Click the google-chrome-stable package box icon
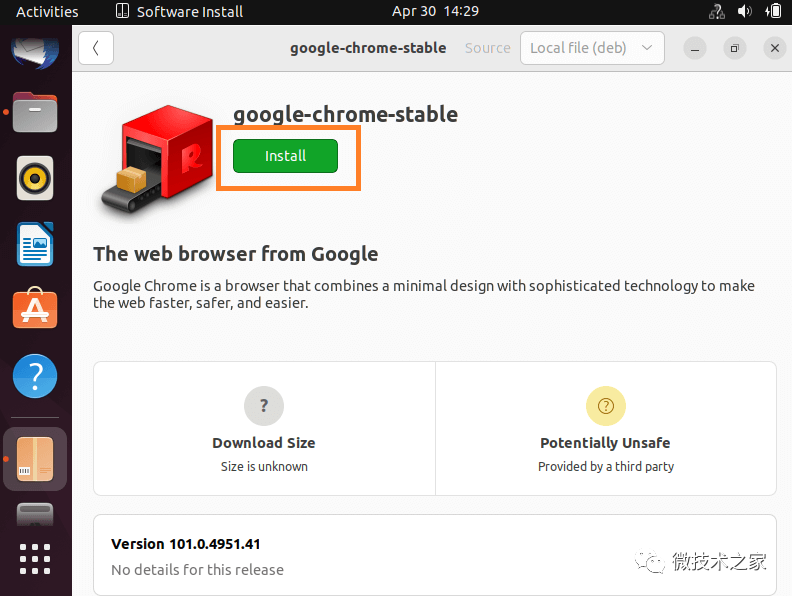Viewport: 792px width, 596px height. click(158, 162)
